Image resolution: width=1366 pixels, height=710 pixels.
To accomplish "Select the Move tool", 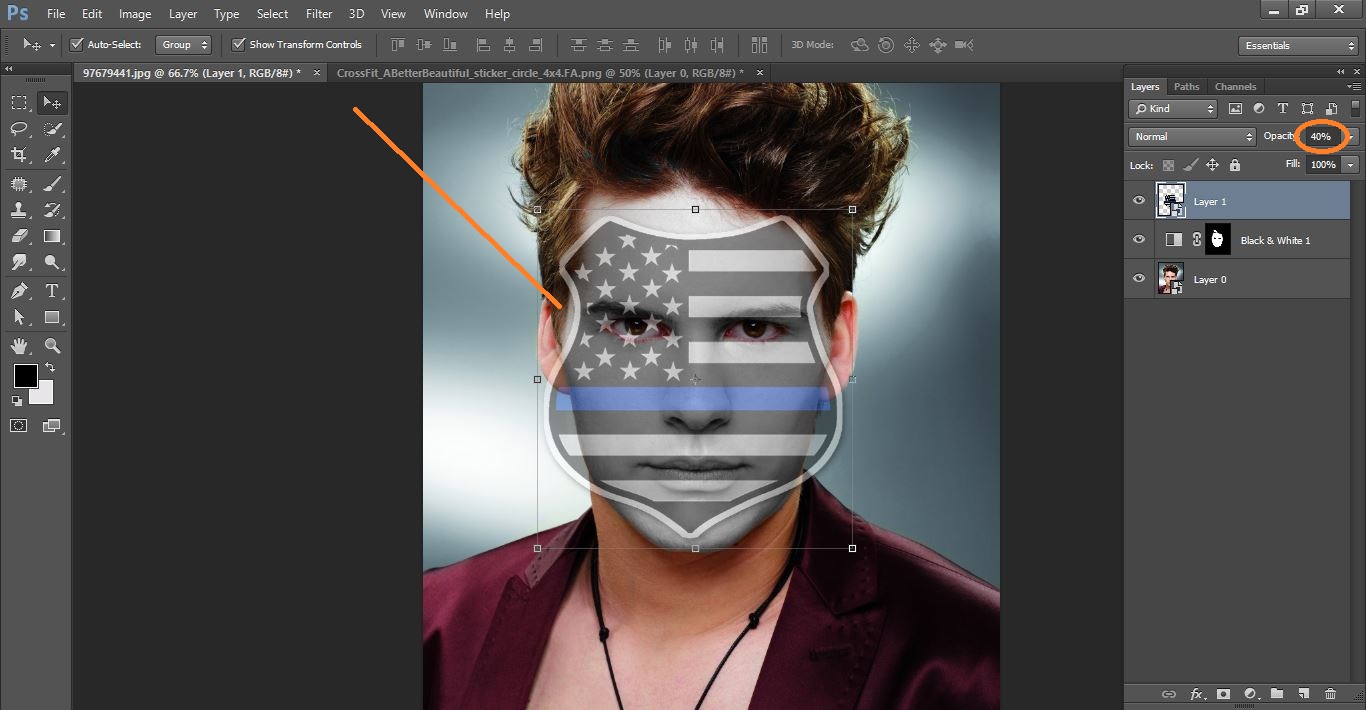I will pyautogui.click(x=52, y=101).
